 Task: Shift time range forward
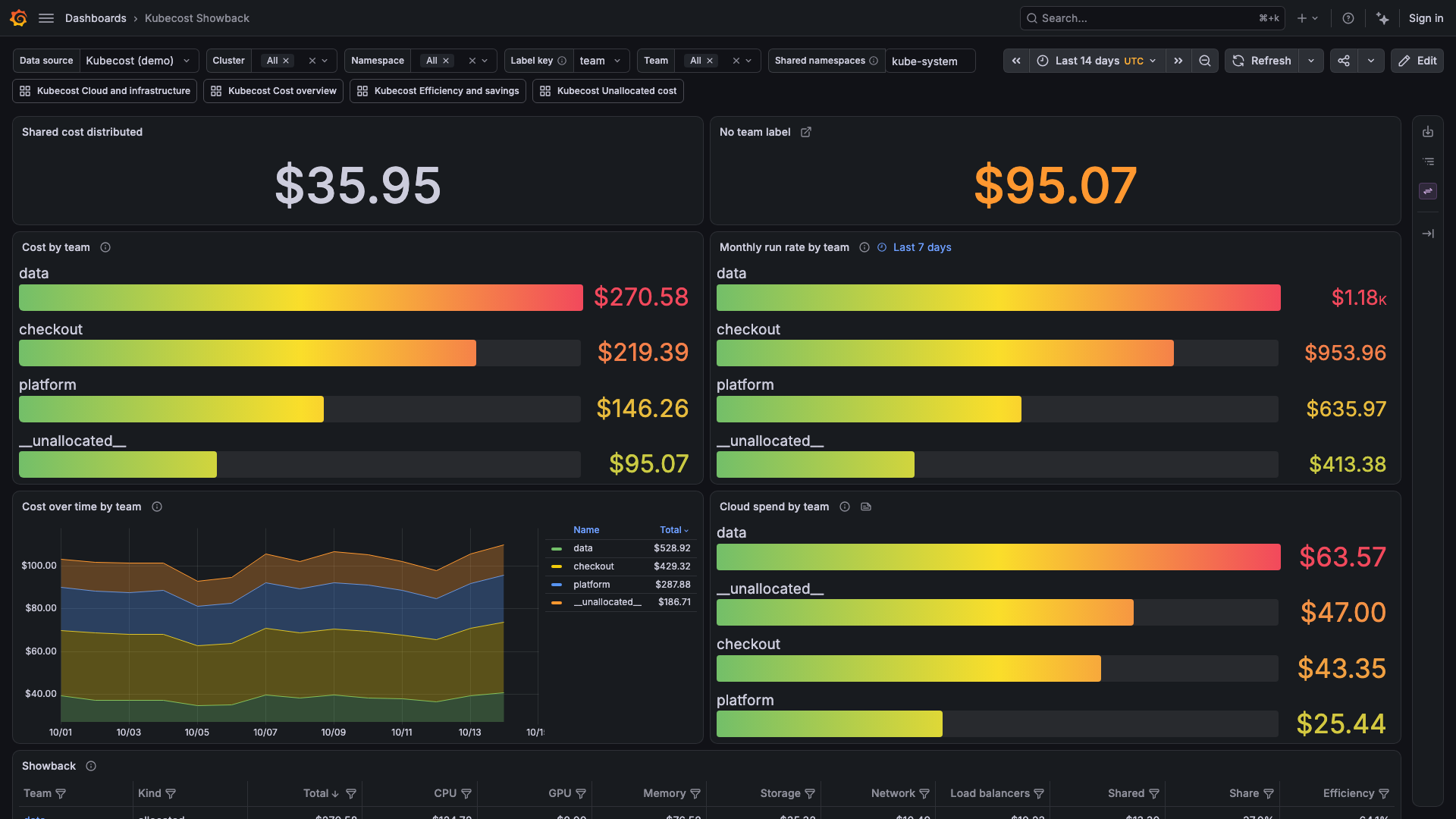click(1178, 61)
